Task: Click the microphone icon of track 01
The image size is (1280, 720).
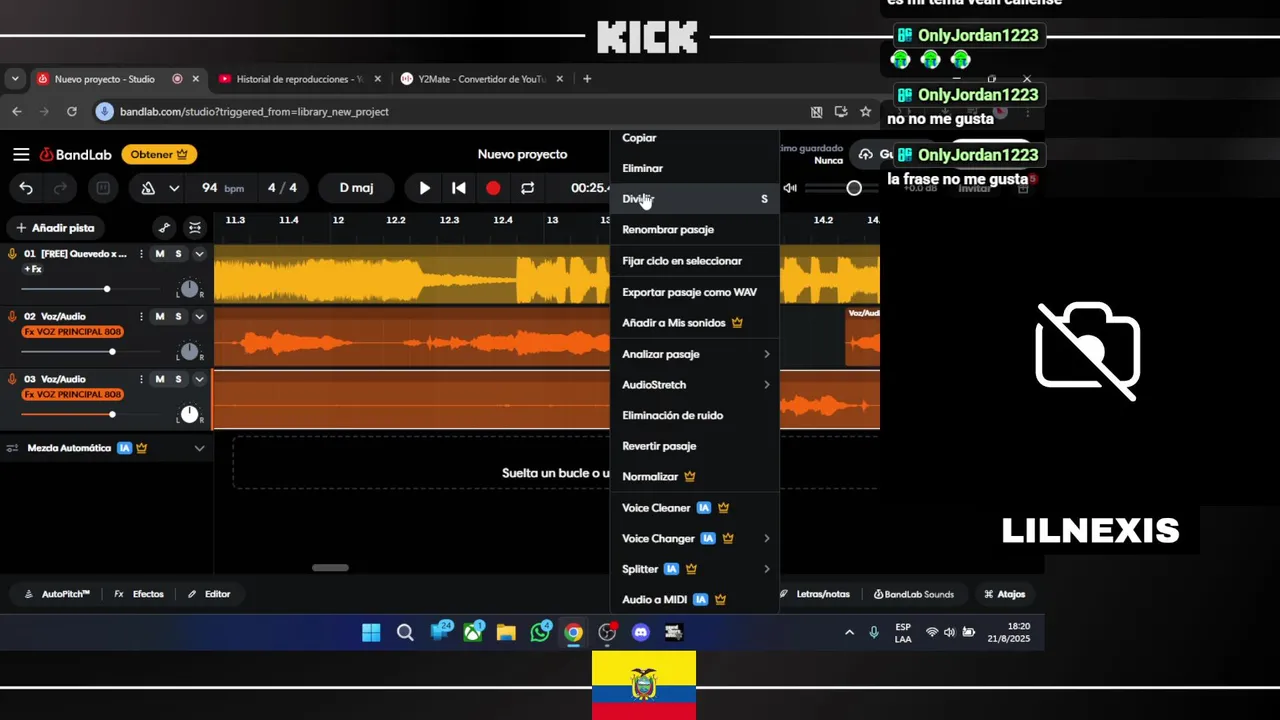Action: pos(12,254)
